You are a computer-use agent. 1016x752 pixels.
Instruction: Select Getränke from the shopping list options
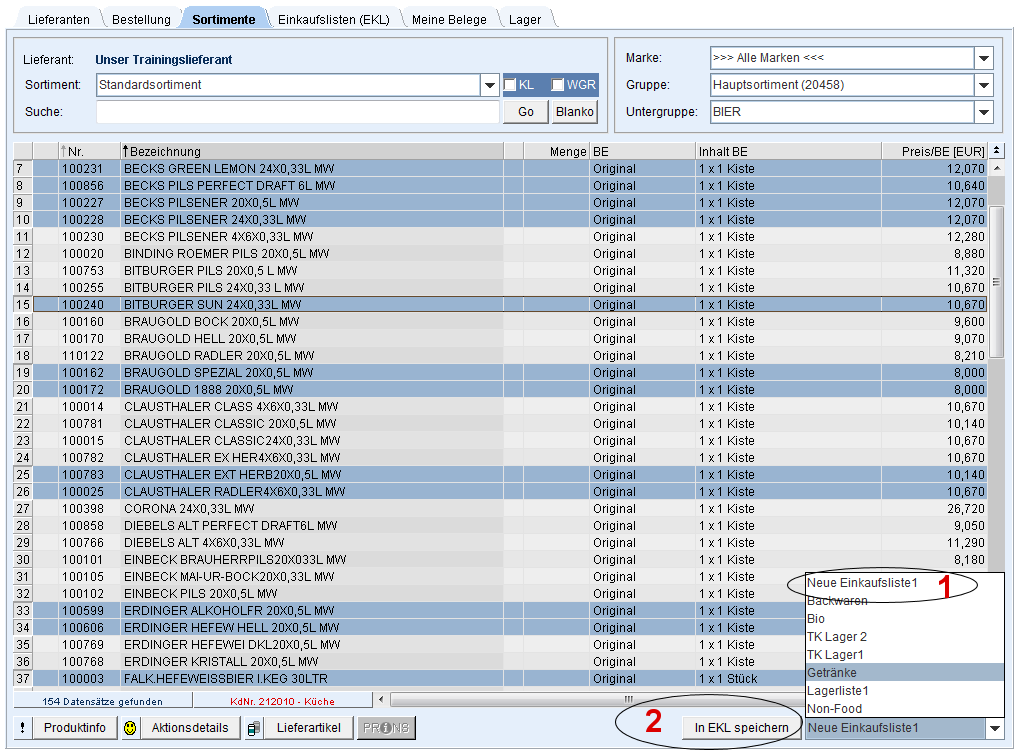pos(832,673)
